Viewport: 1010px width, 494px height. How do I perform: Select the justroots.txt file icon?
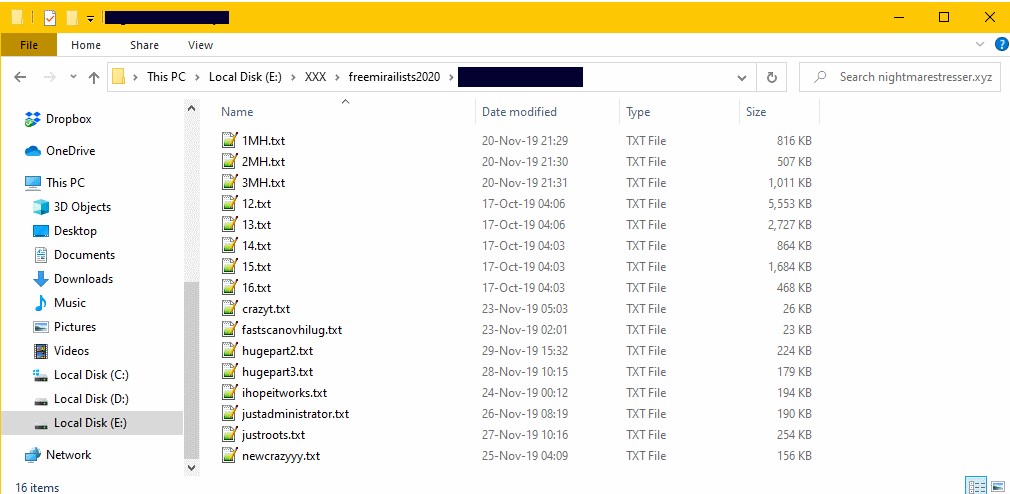point(229,435)
